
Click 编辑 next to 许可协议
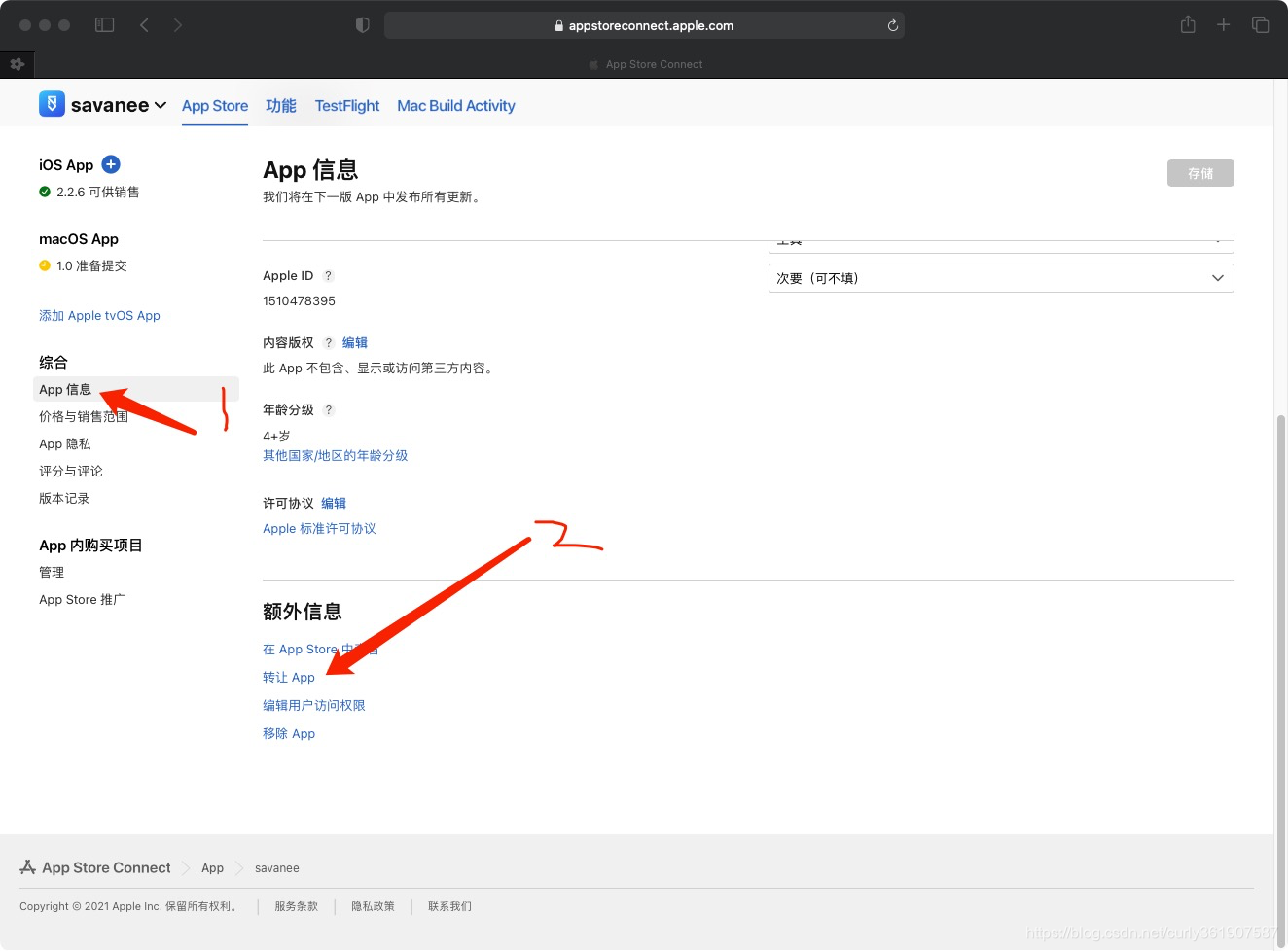pos(334,503)
